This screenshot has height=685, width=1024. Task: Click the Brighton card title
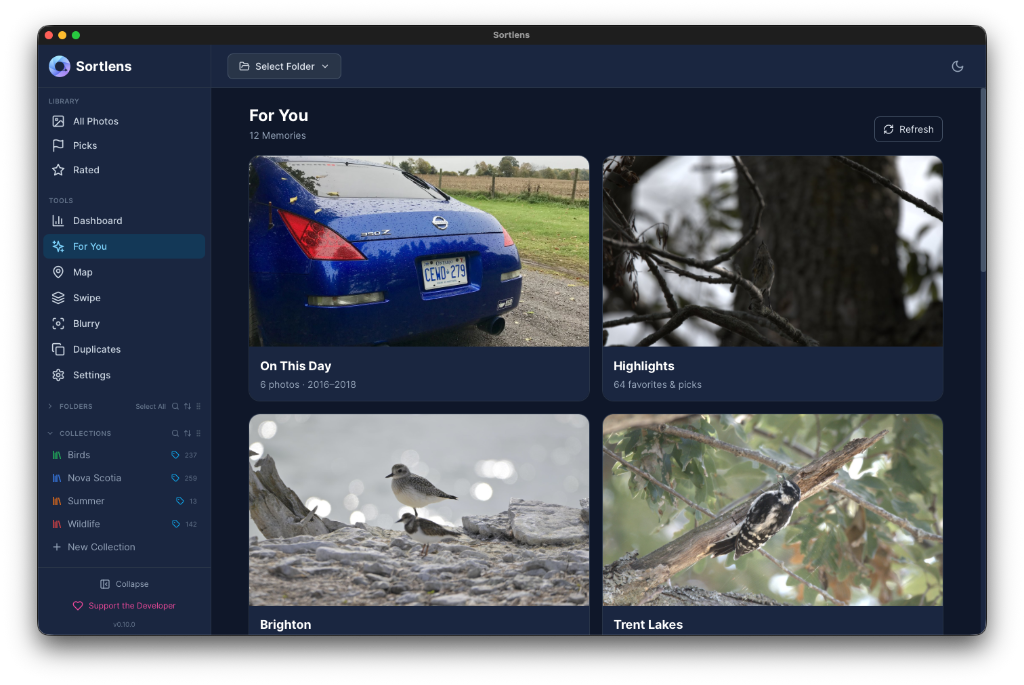tap(285, 625)
